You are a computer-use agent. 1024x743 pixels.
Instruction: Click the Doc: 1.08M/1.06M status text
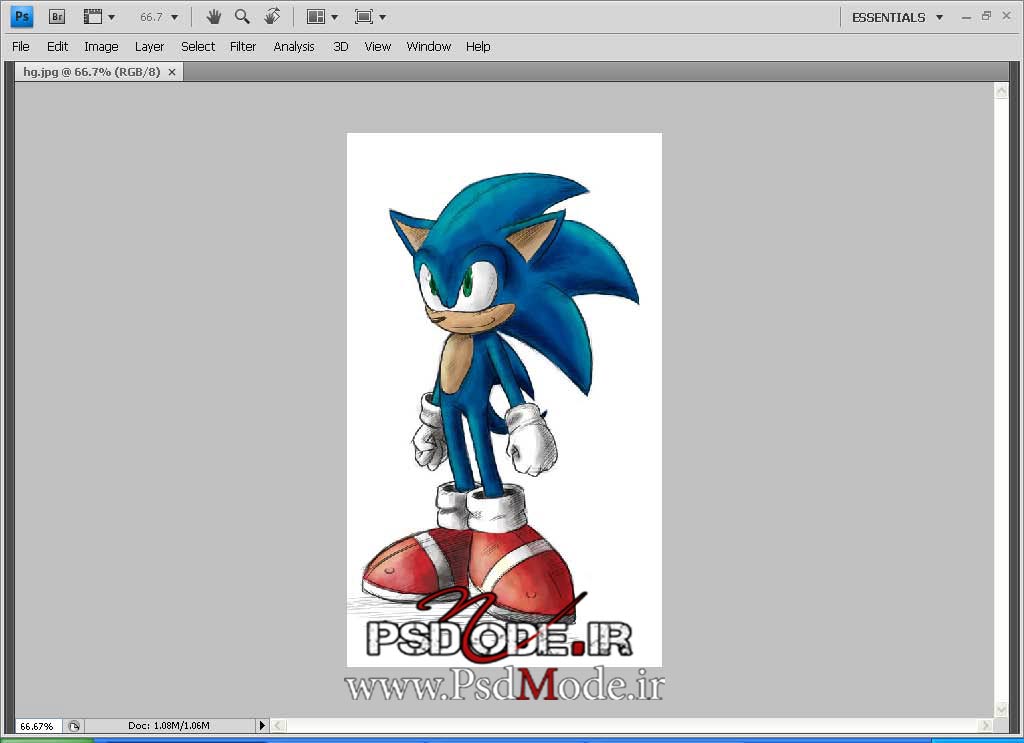pyautogui.click(x=169, y=725)
